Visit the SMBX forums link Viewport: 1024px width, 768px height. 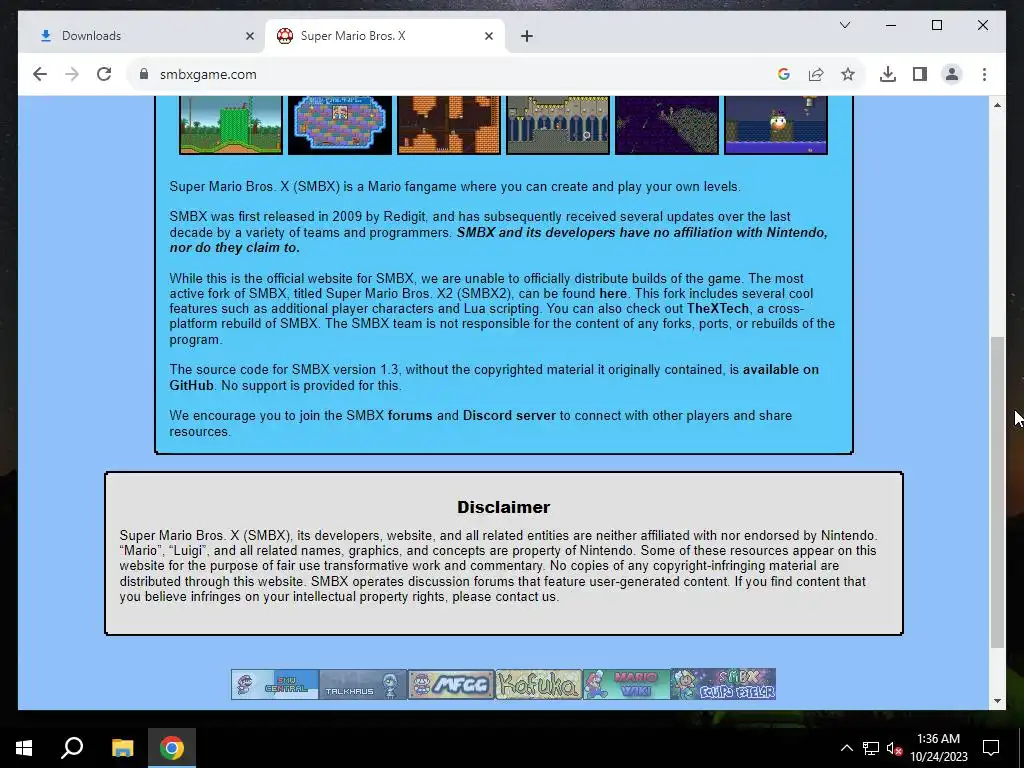click(409, 416)
